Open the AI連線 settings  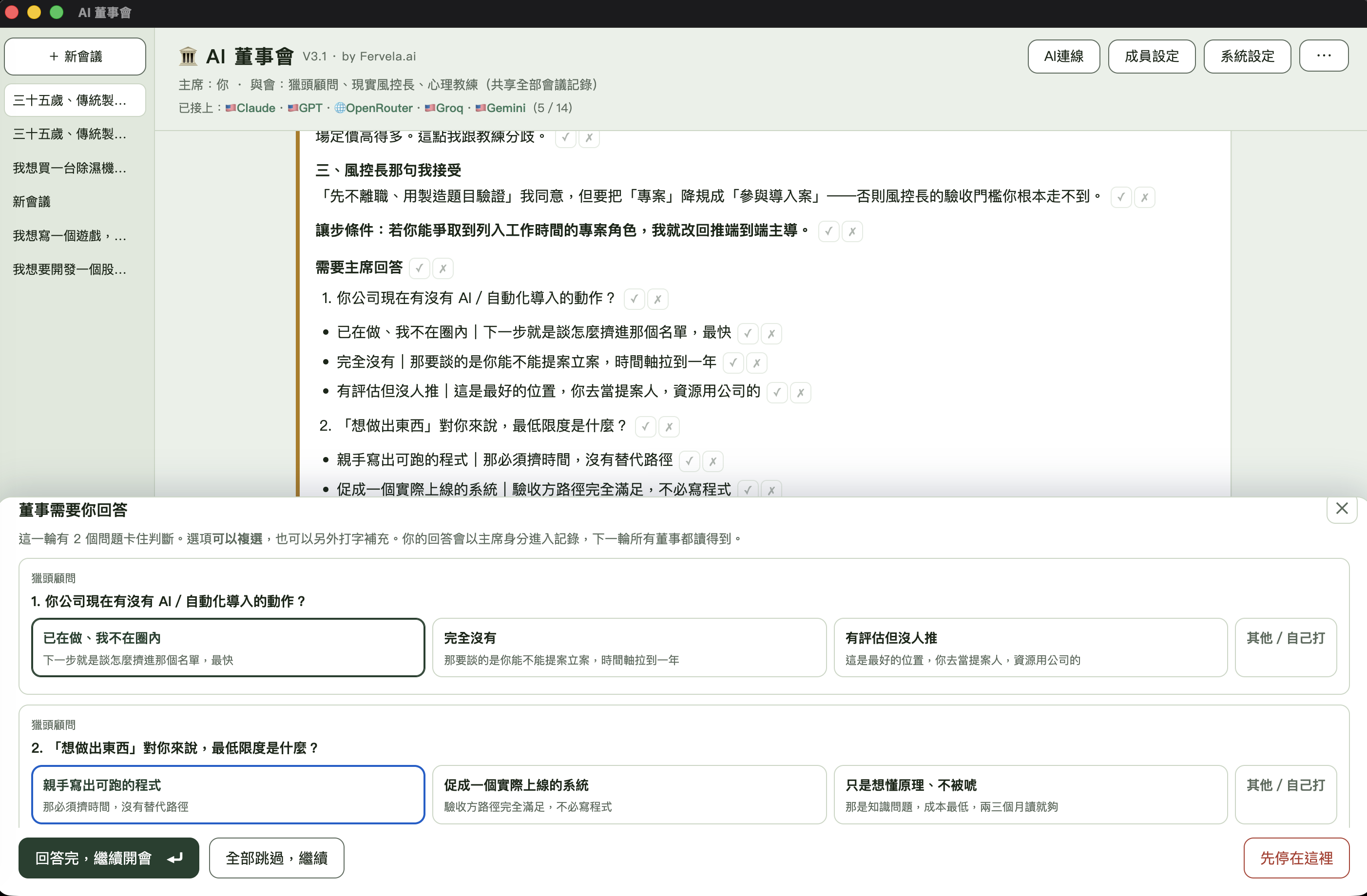coord(1064,57)
